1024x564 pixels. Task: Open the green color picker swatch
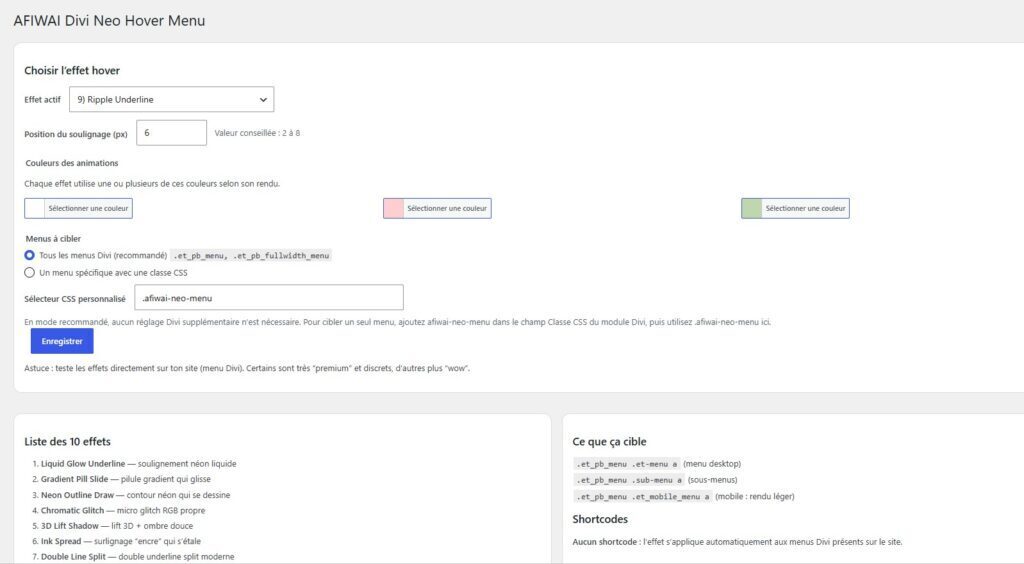click(752, 208)
